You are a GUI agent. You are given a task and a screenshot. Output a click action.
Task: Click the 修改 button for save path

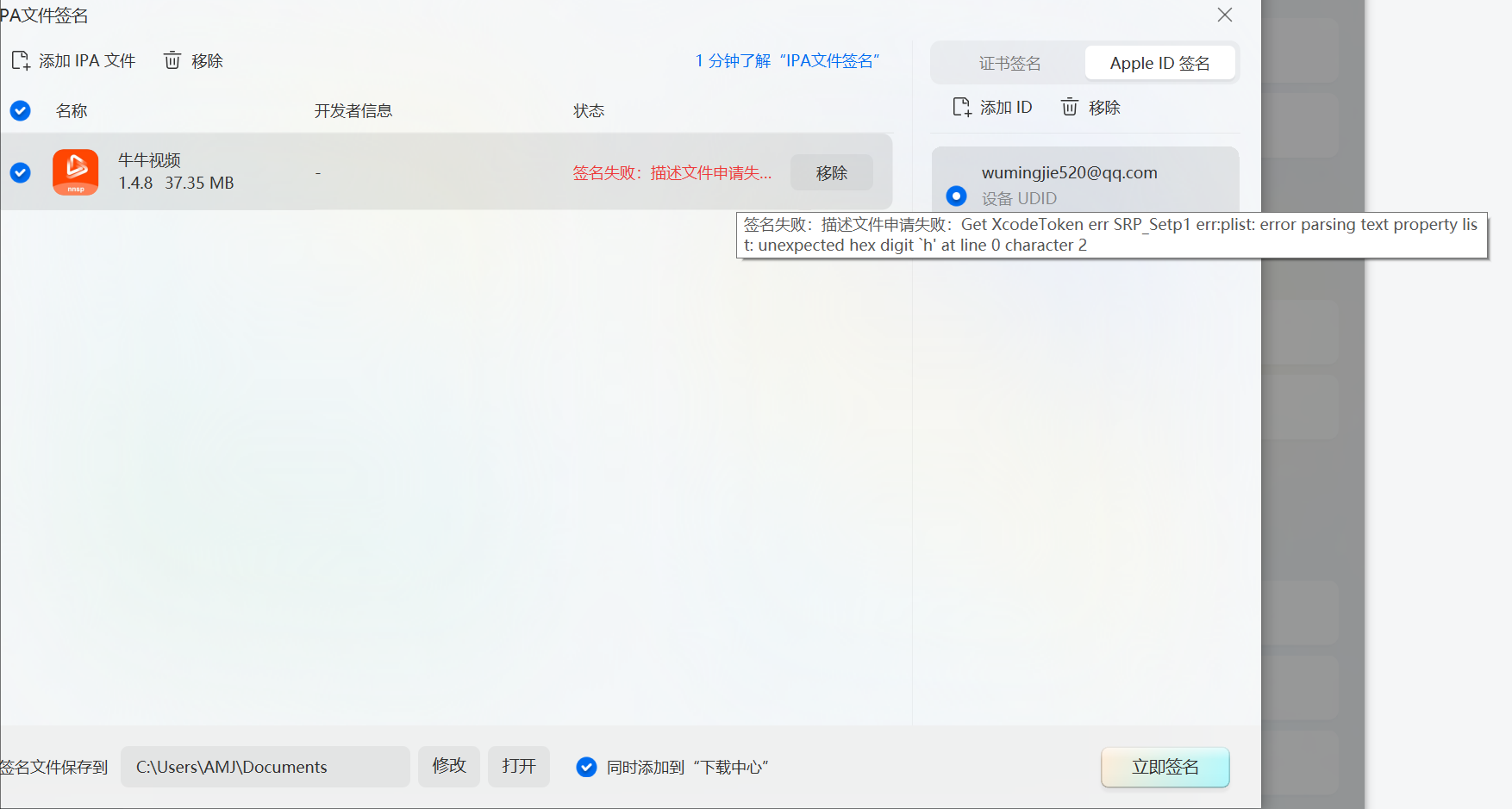[449, 766]
